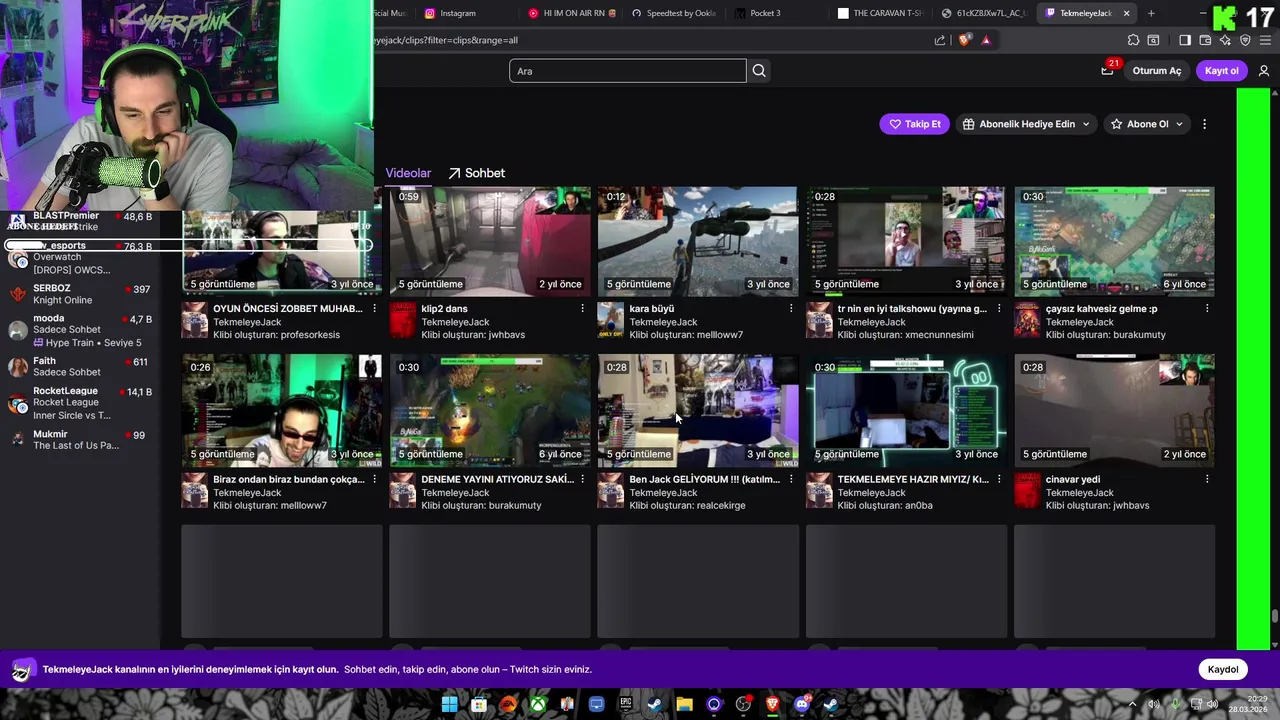Open RocketLeague channel in sidebar
This screenshot has height=720, width=1280.
tap(80, 403)
